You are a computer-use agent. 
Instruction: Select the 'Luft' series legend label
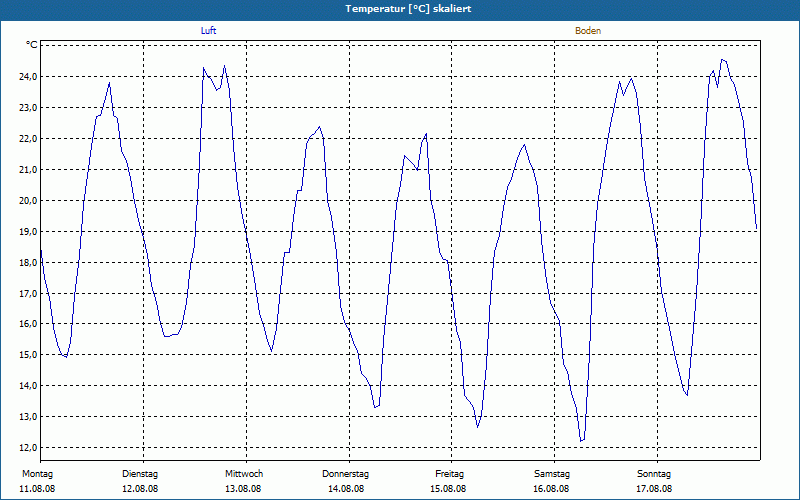[208, 31]
